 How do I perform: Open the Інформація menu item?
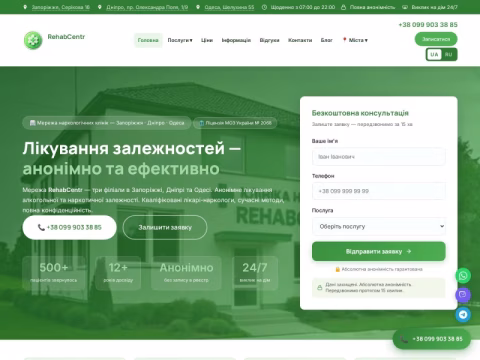click(236, 40)
